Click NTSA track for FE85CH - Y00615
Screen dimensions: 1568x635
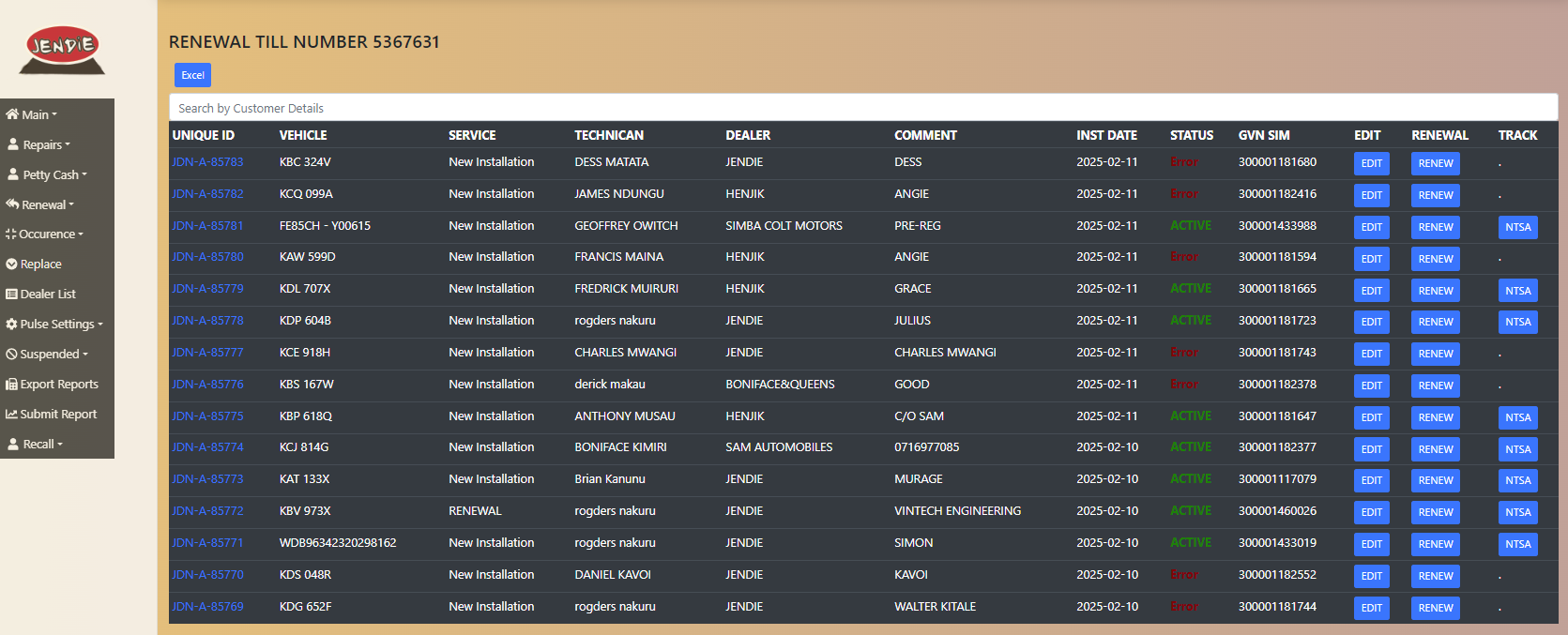coord(1517,227)
